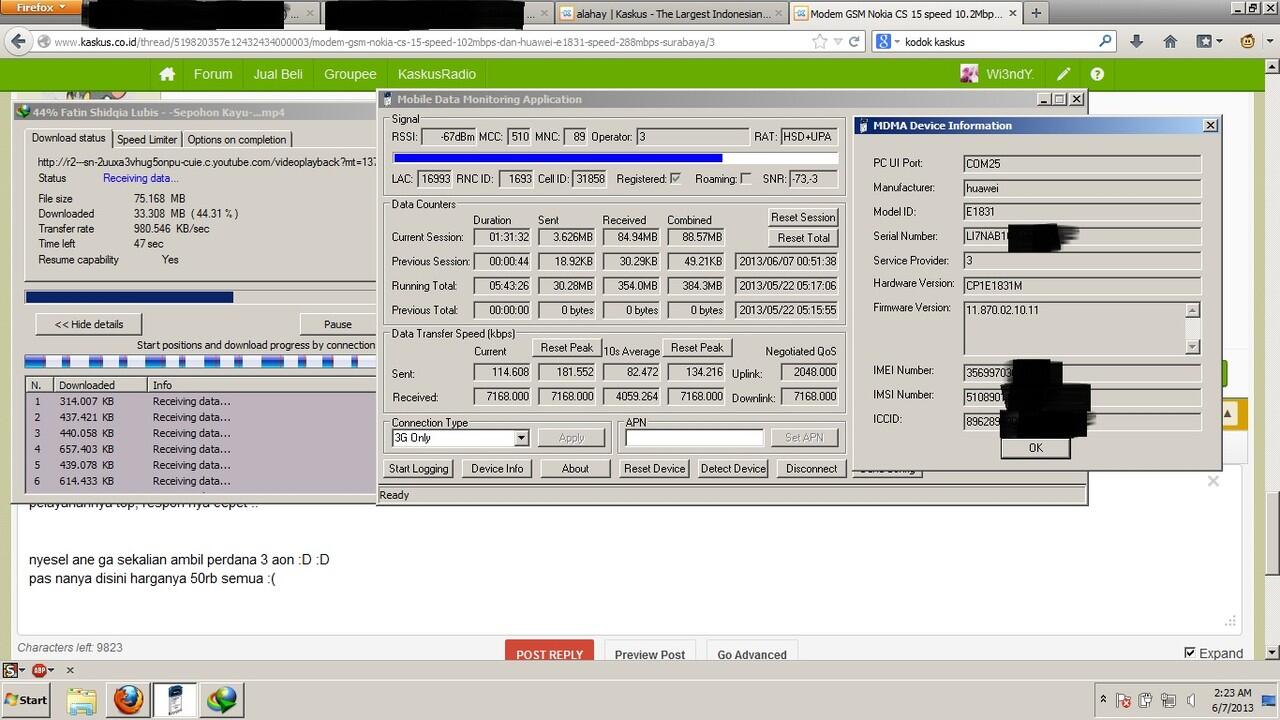Open a new Firefox tab with plus button
This screenshot has height=720, width=1280.
pyautogui.click(x=1036, y=13)
